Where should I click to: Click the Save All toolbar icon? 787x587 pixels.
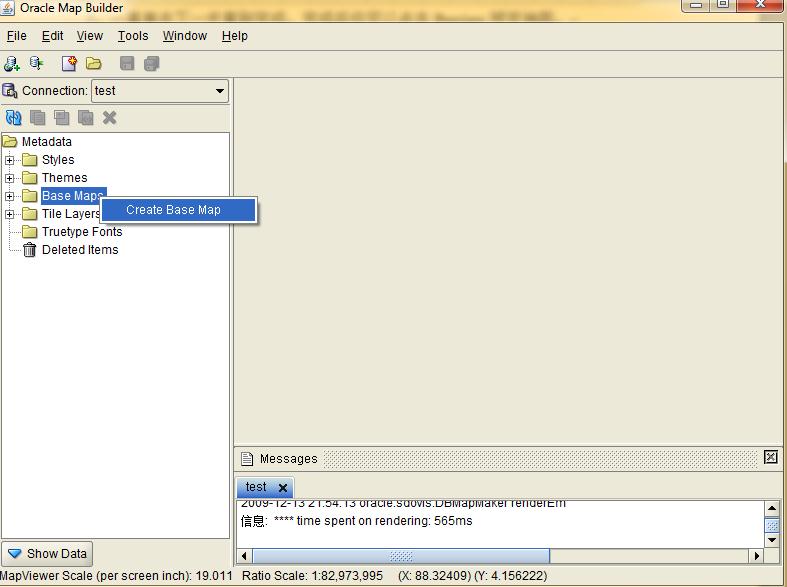(x=151, y=64)
